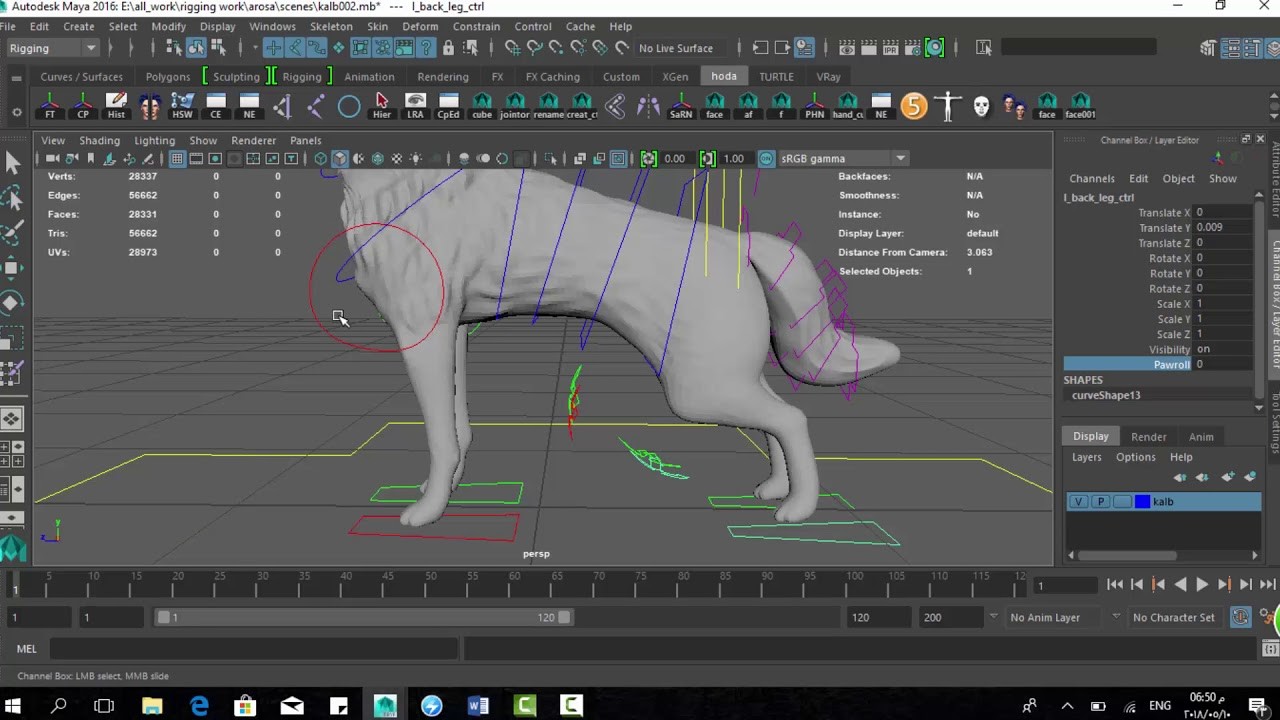Image resolution: width=1280 pixels, height=720 pixels.
Task: Open the CpEd shelf item
Action: point(448,105)
